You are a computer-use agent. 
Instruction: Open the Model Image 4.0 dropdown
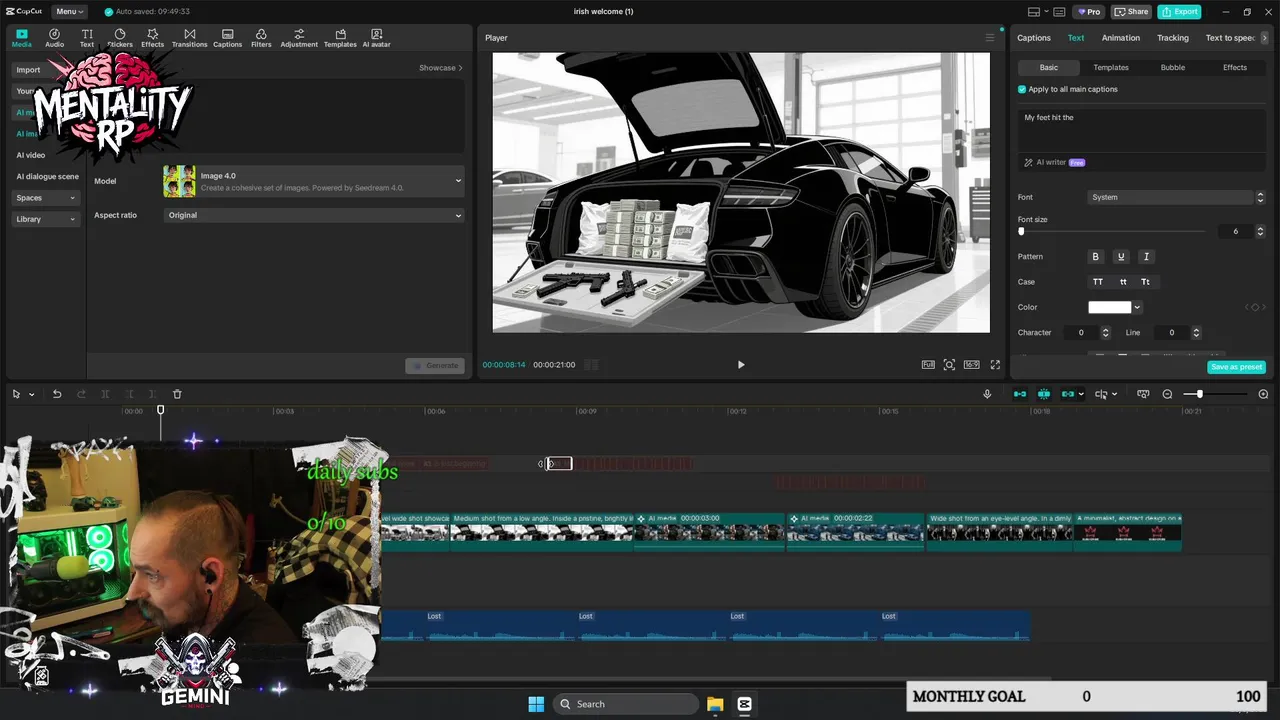tap(314, 181)
